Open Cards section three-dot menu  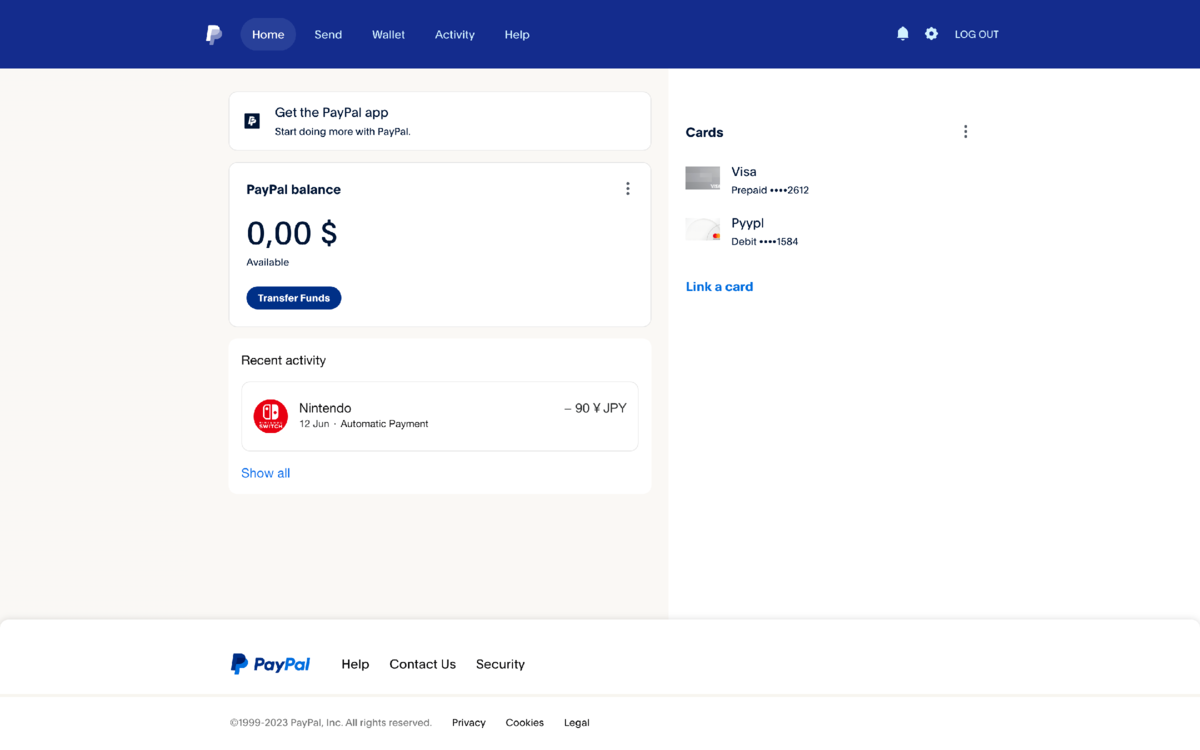[x=965, y=132]
